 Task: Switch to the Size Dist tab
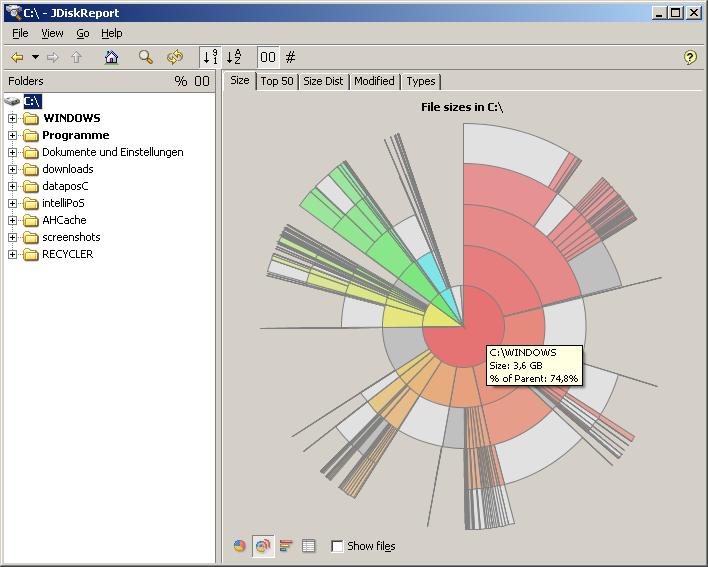323,81
